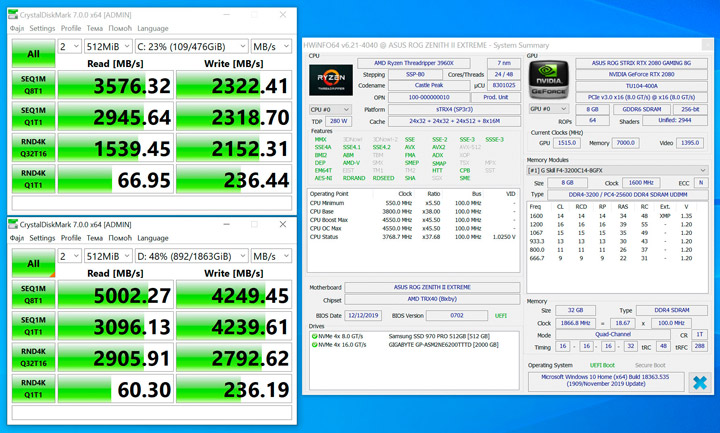The width and height of the screenshot is (720, 433).
Task: Start all tests with the All button for drive C:
Action: 34,54
